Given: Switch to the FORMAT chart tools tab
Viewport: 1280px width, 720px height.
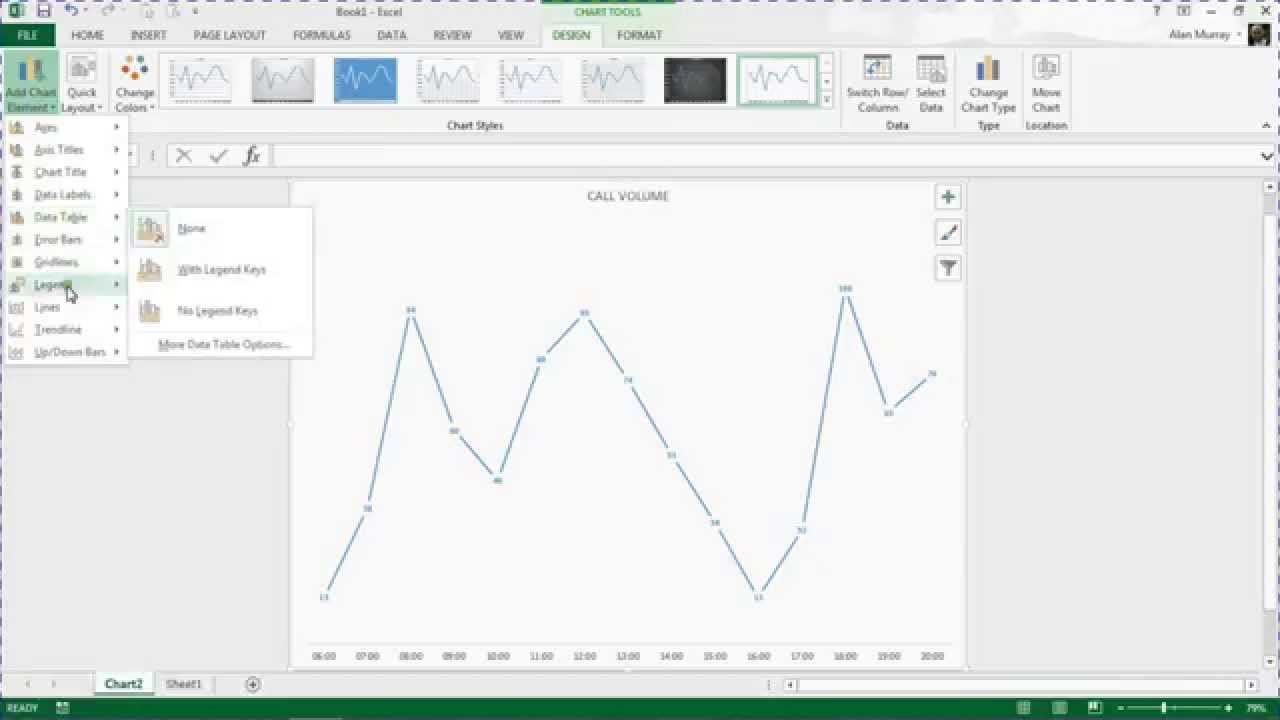Looking at the screenshot, I should click(x=639, y=35).
